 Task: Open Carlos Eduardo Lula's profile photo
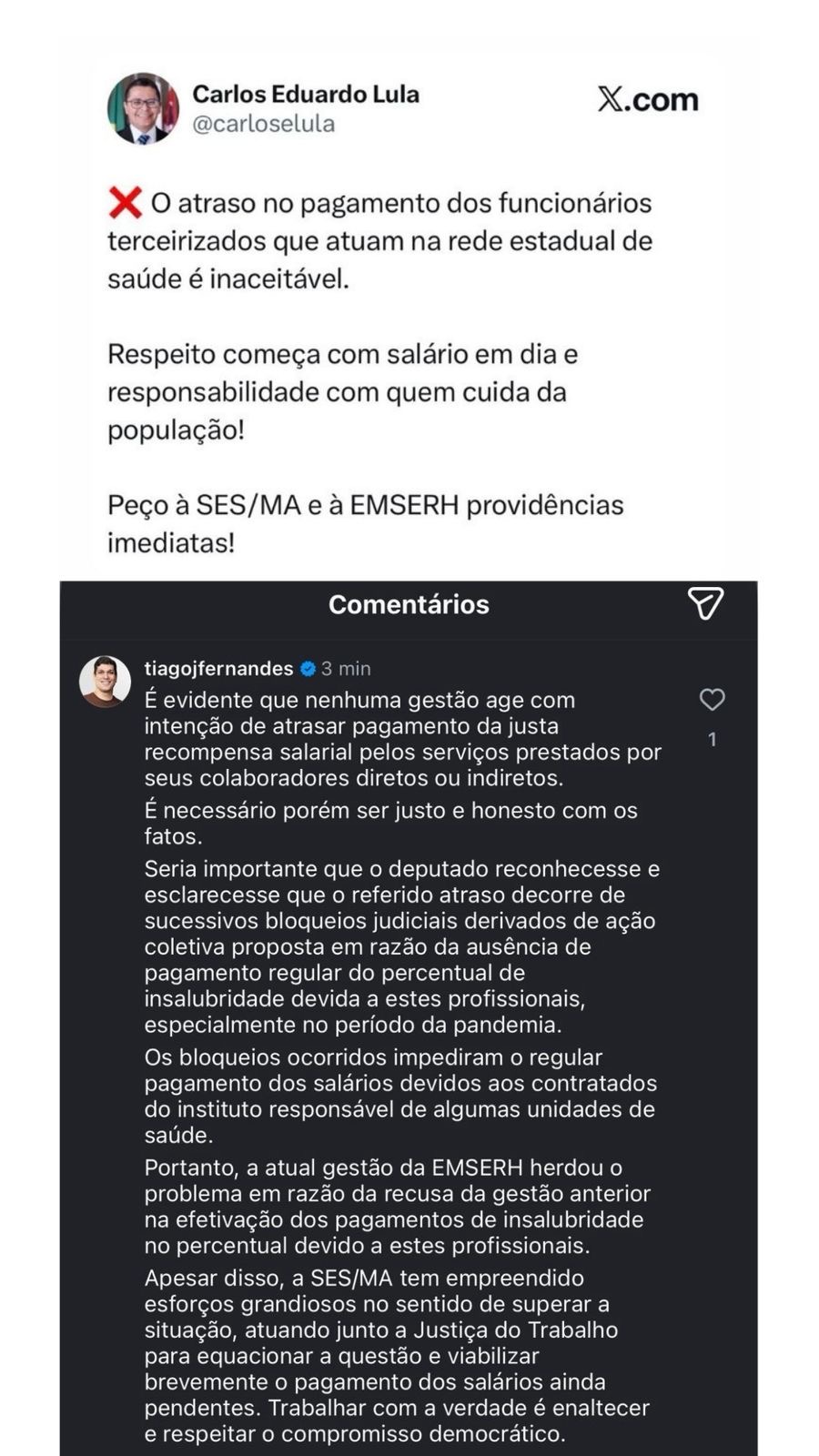tap(143, 108)
